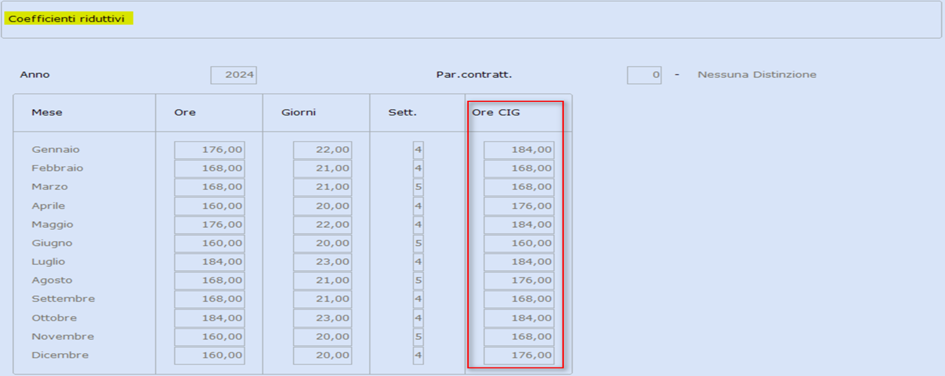Click the Par.contratt. field showing 0

click(644, 75)
